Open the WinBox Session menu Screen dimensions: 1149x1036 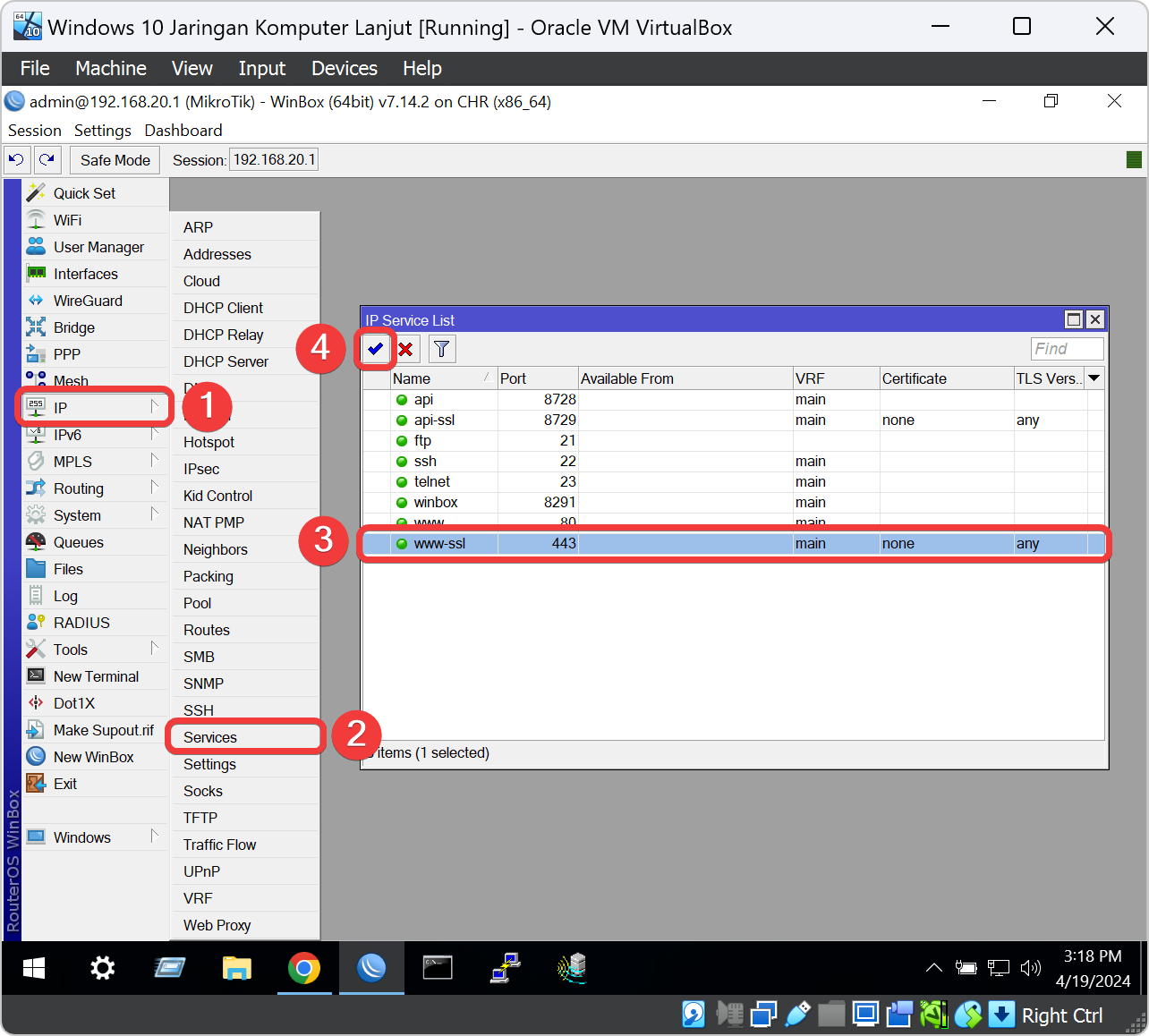click(35, 131)
